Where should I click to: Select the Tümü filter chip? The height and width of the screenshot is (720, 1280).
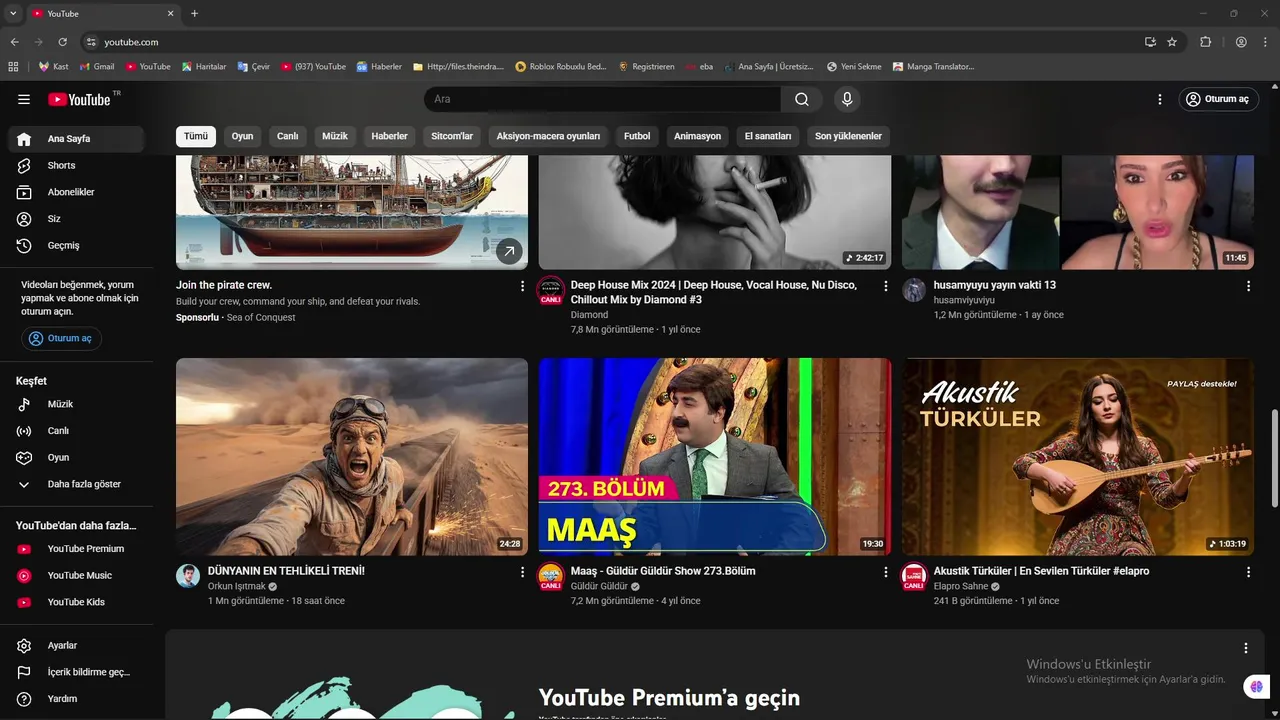[196, 136]
